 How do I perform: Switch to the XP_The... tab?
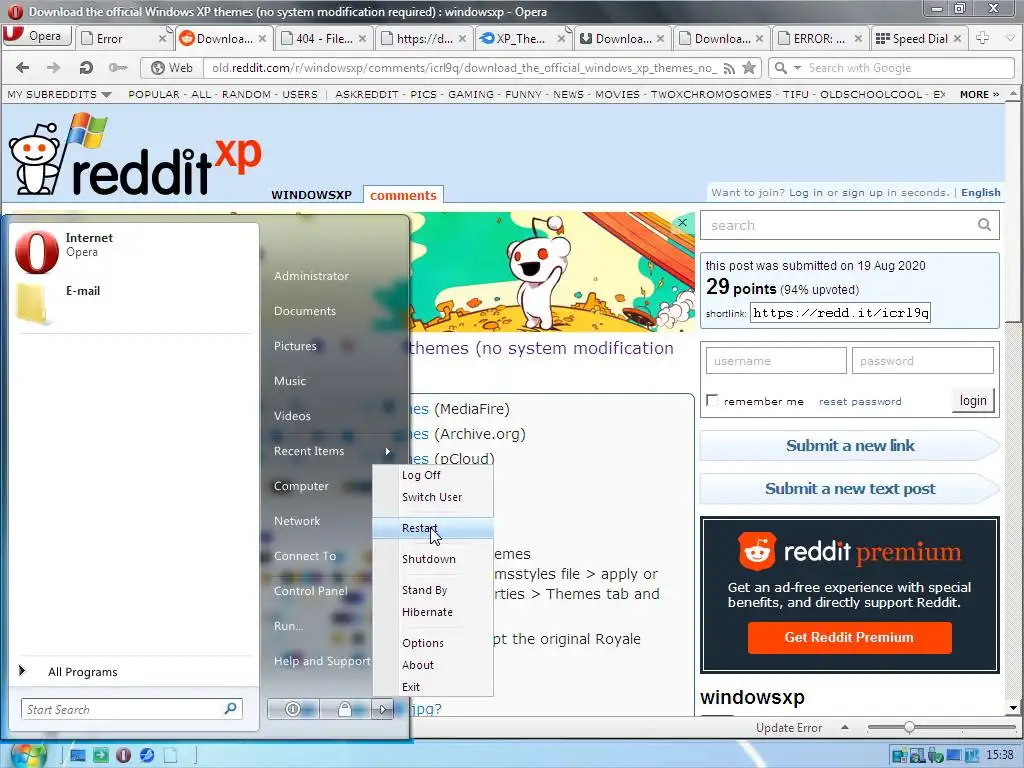522,39
